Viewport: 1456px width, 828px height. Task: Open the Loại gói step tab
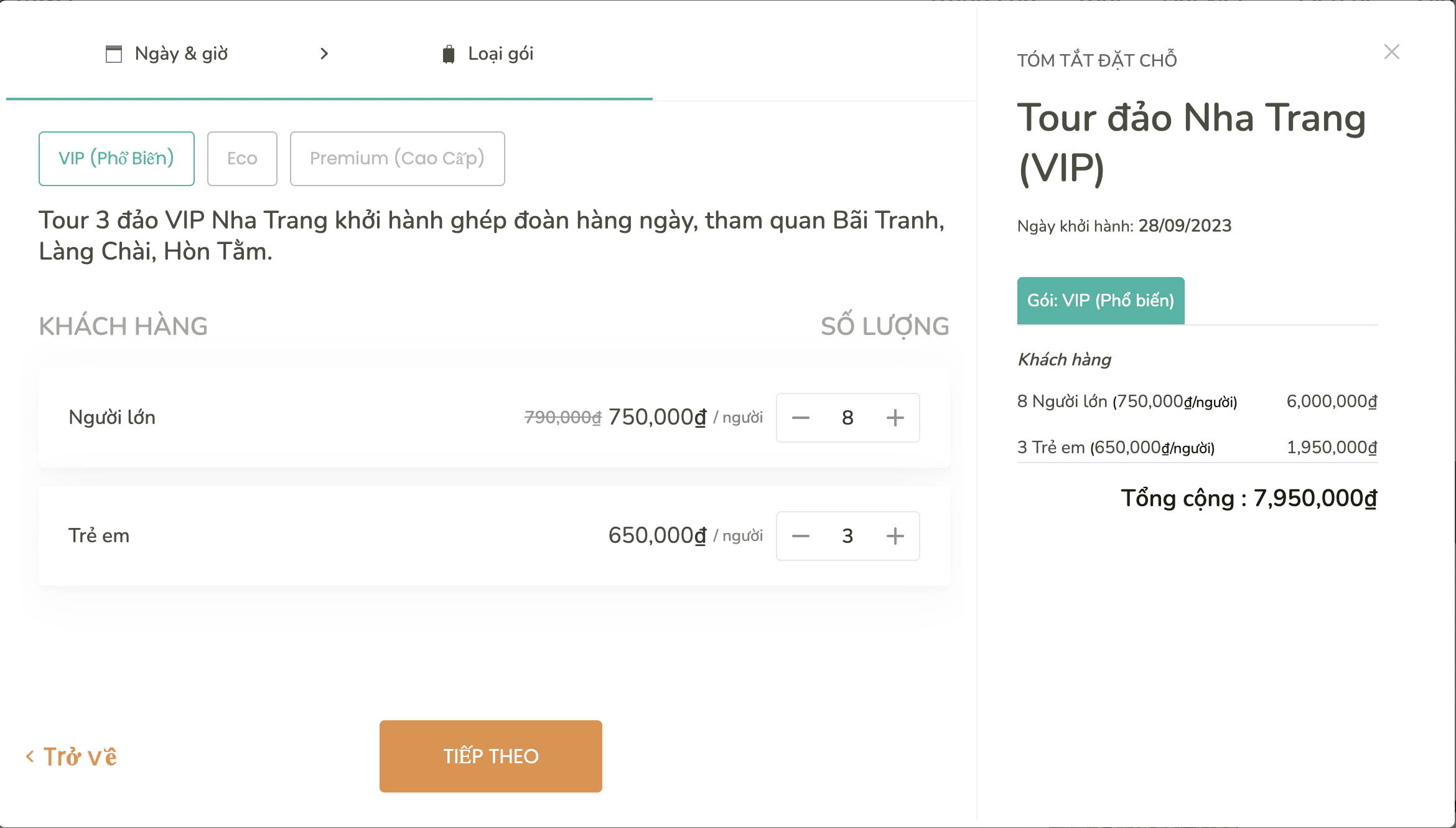coord(500,54)
